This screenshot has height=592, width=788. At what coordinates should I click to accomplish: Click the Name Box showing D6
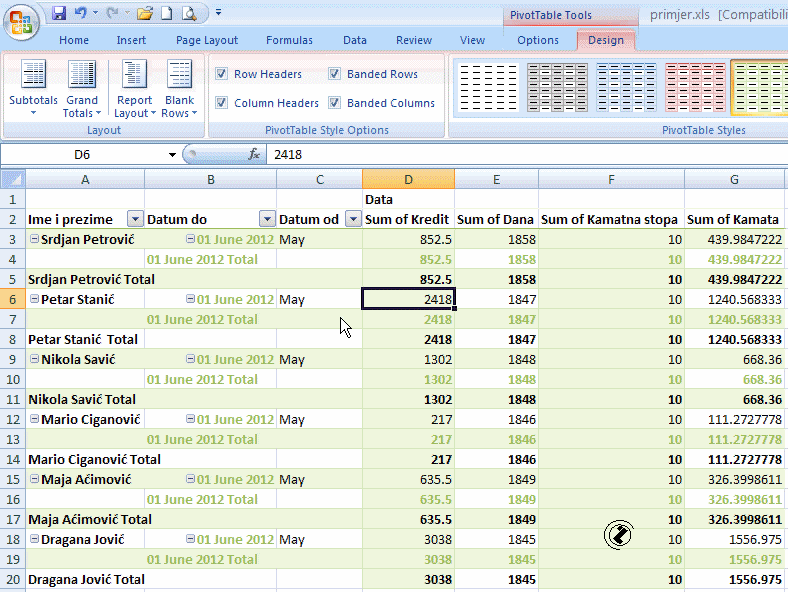(82, 155)
